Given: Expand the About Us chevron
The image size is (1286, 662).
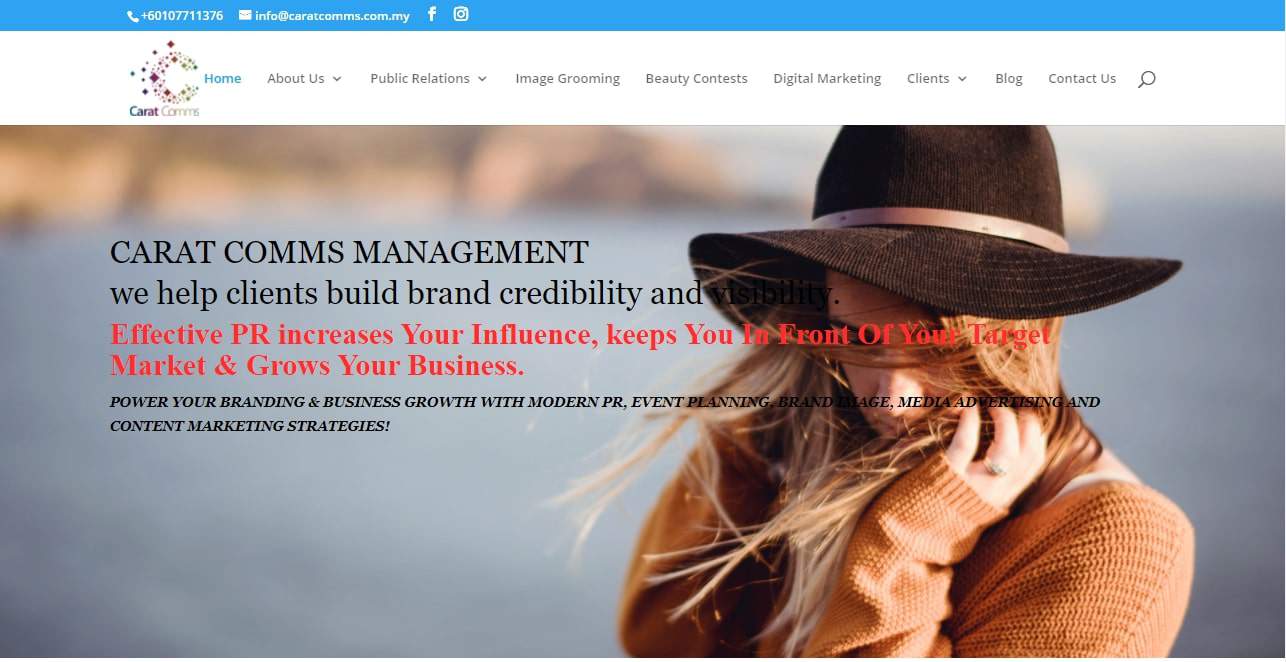Looking at the screenshot, I should pos(337,79).
